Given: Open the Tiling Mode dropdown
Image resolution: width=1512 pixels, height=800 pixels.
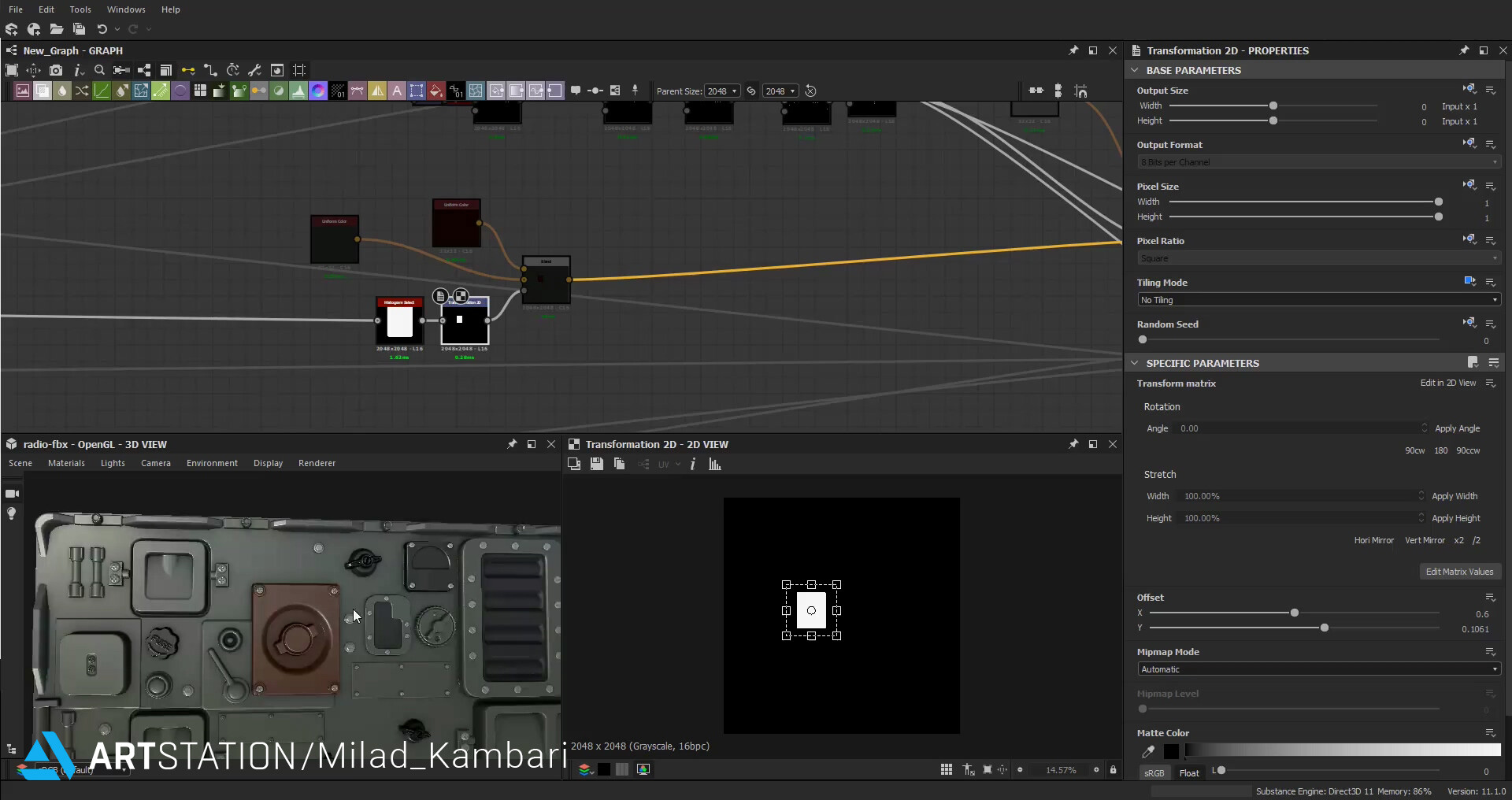Looking at the screenshot, I should 1318,300.
